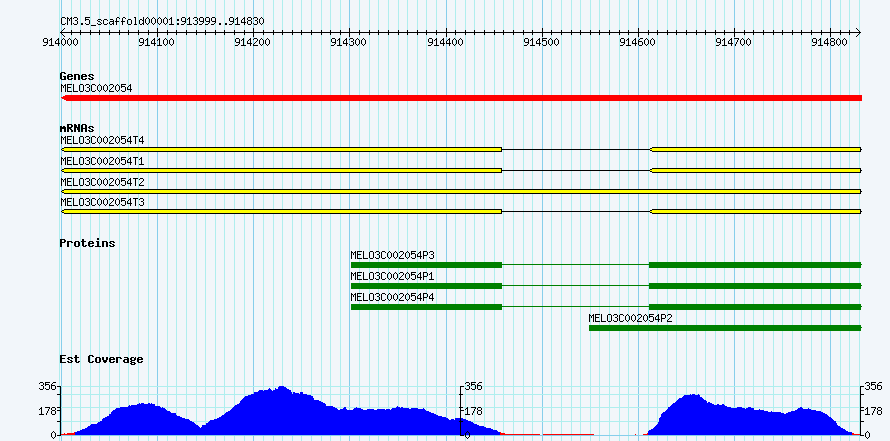Select the MELO3C002054T4 transcript label

(102, 140)
